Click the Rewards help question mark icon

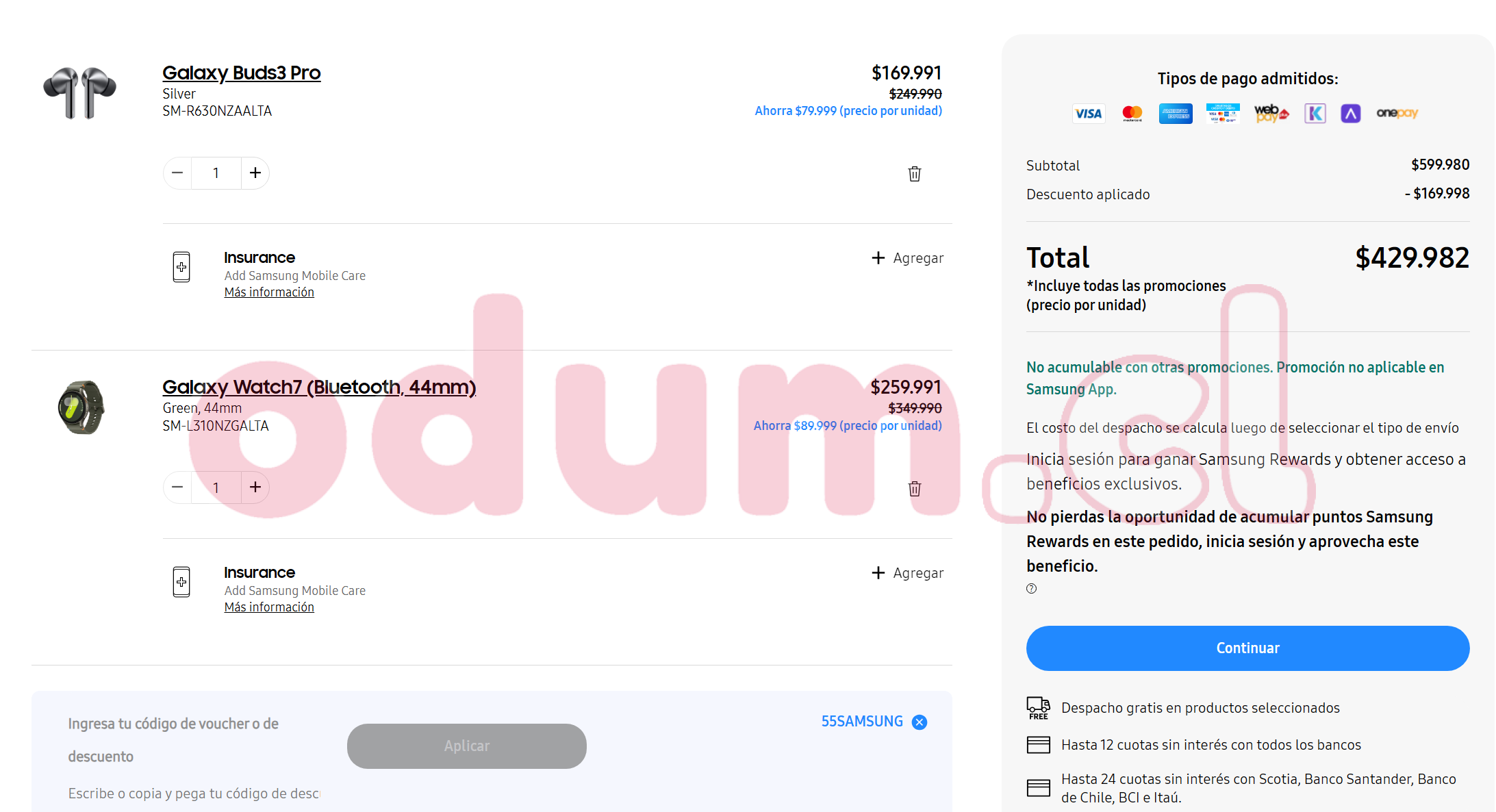click(x=1031, y=589)
